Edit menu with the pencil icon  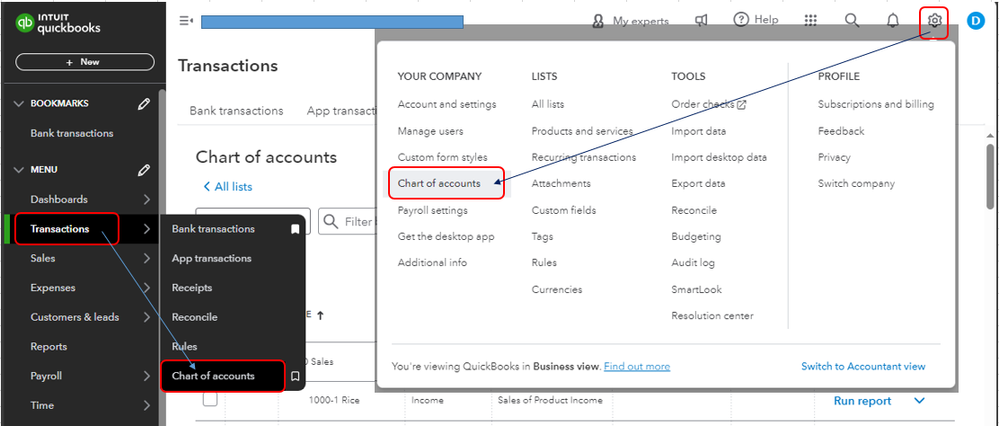[x=144, y=170]
